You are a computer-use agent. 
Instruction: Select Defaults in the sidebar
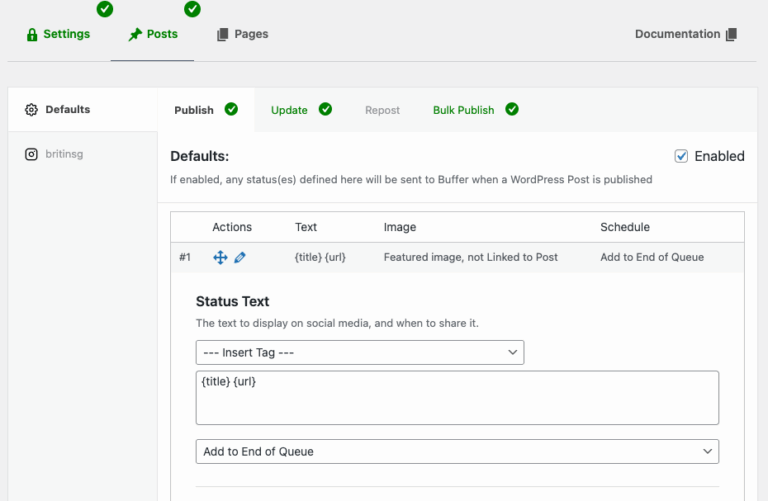point(82,109)
